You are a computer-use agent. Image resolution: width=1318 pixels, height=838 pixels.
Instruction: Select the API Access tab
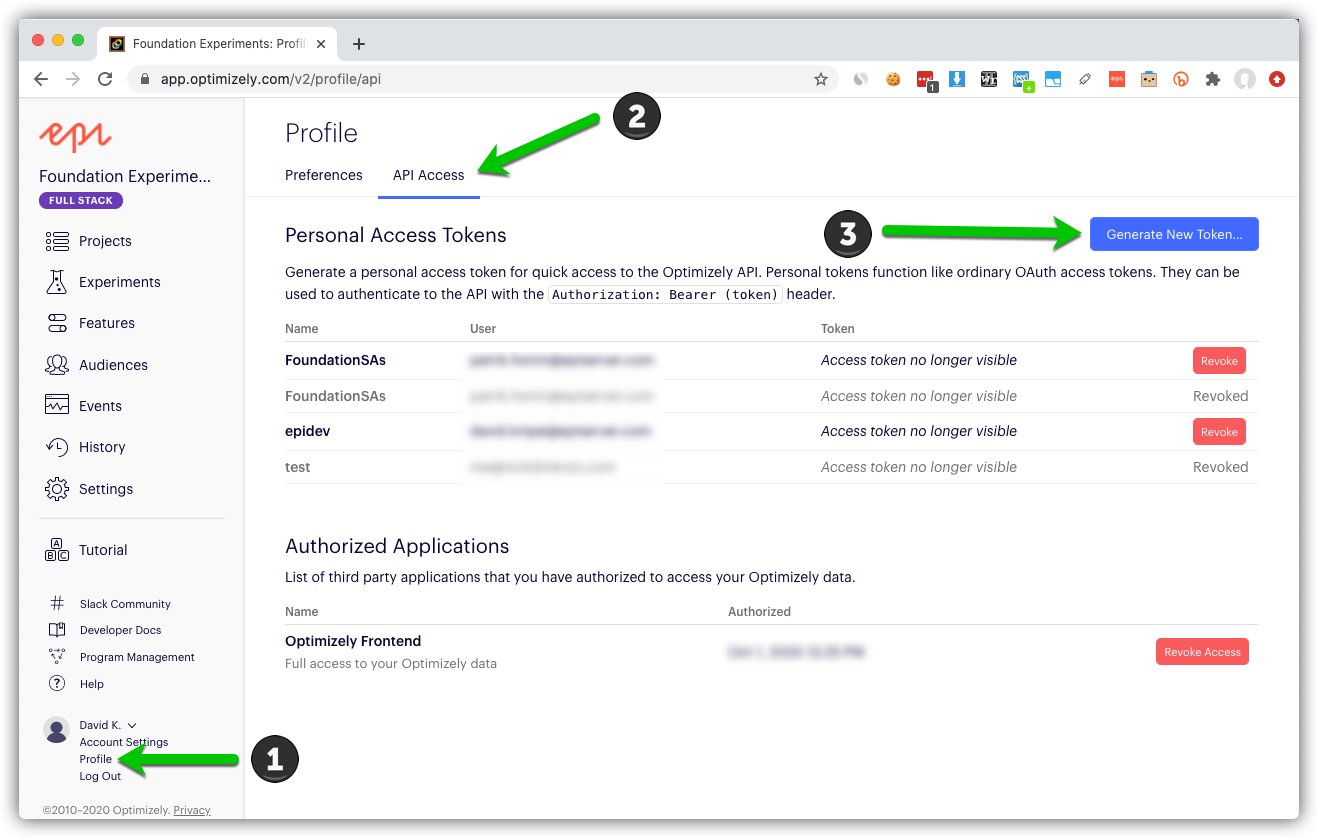click(x=428, y=175)
